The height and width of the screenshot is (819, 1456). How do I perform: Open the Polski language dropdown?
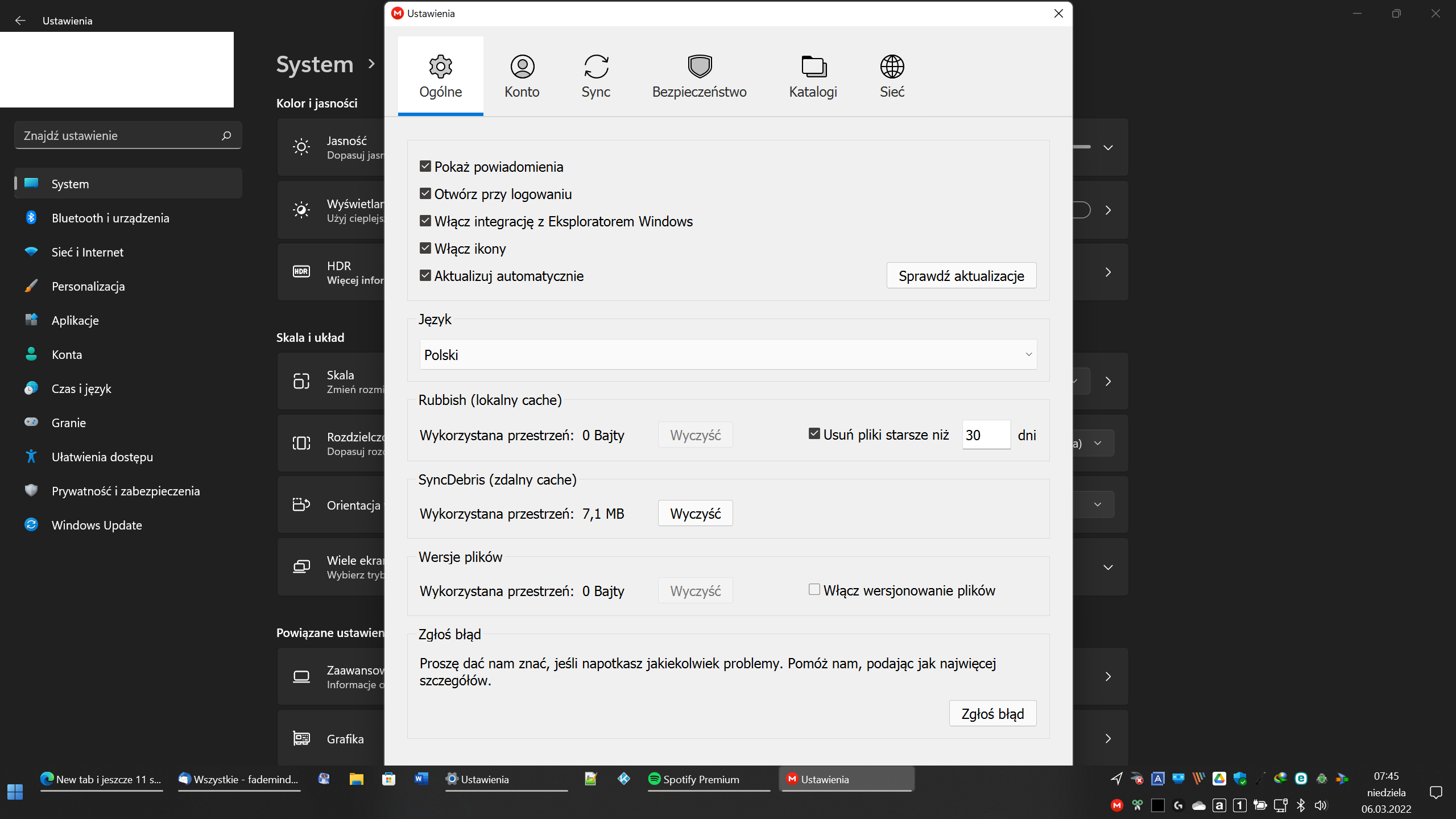pos(727,354)
